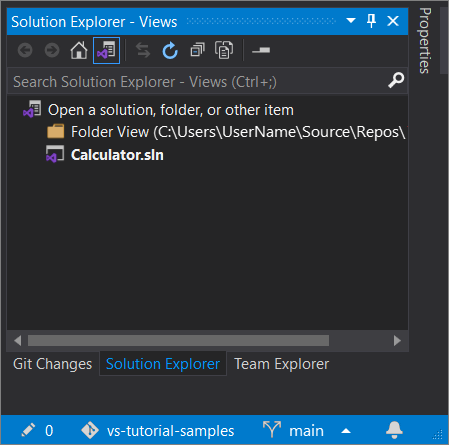Select Calculator.sln in the list
Screen dimensions: 449x445
[117, 155]
